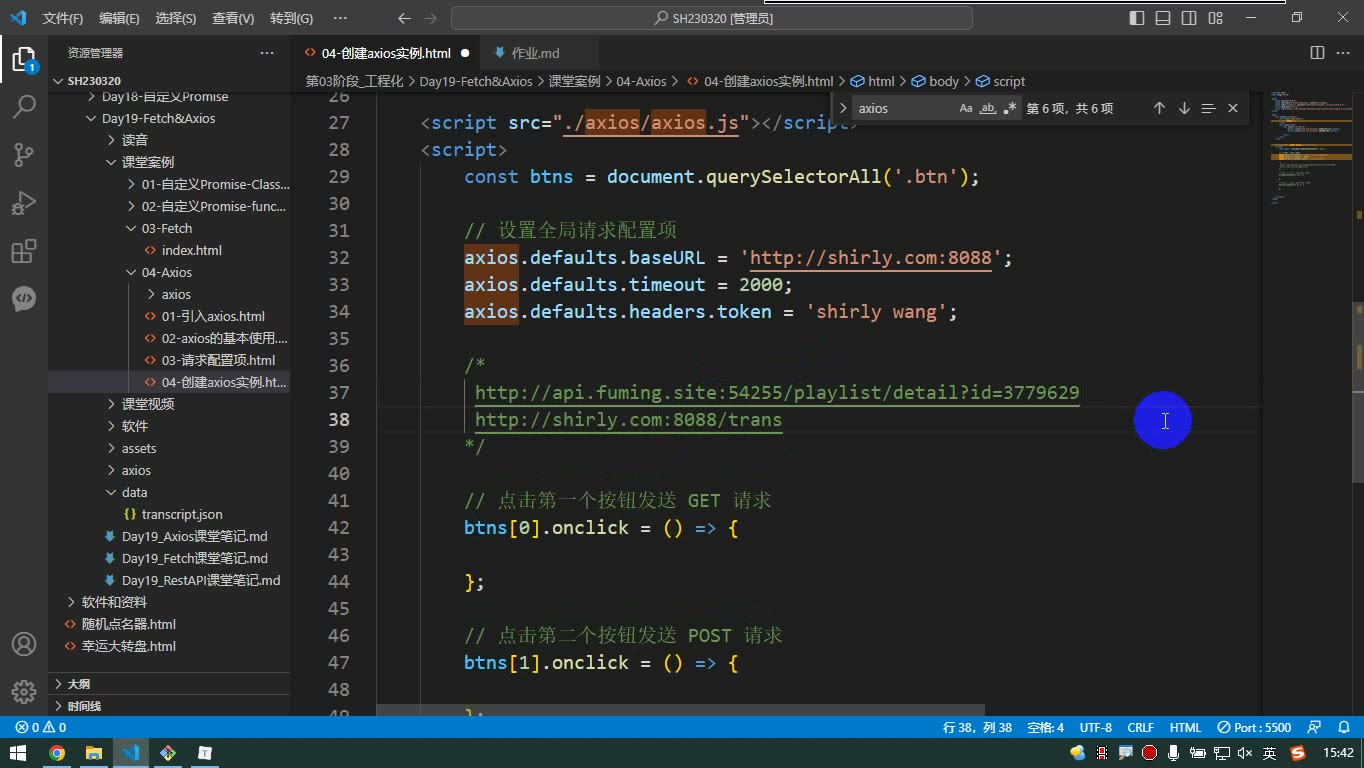Image resolution: width=1364 pixels, height=768 pixels.
Task: Toggle Primary Side Bar visibility
Action: pos(1137,18)
